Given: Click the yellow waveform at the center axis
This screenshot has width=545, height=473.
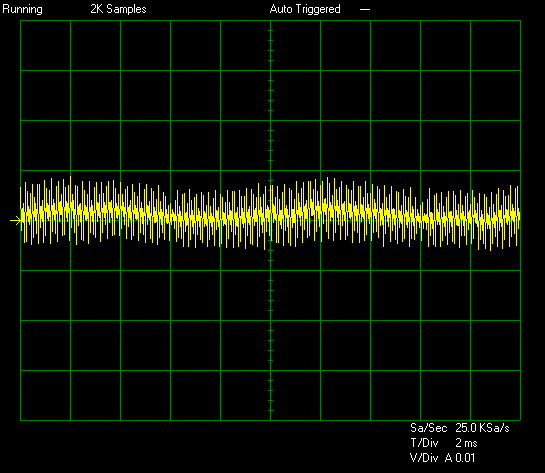Looking at the screenshot, I should [x=270, y=215].
